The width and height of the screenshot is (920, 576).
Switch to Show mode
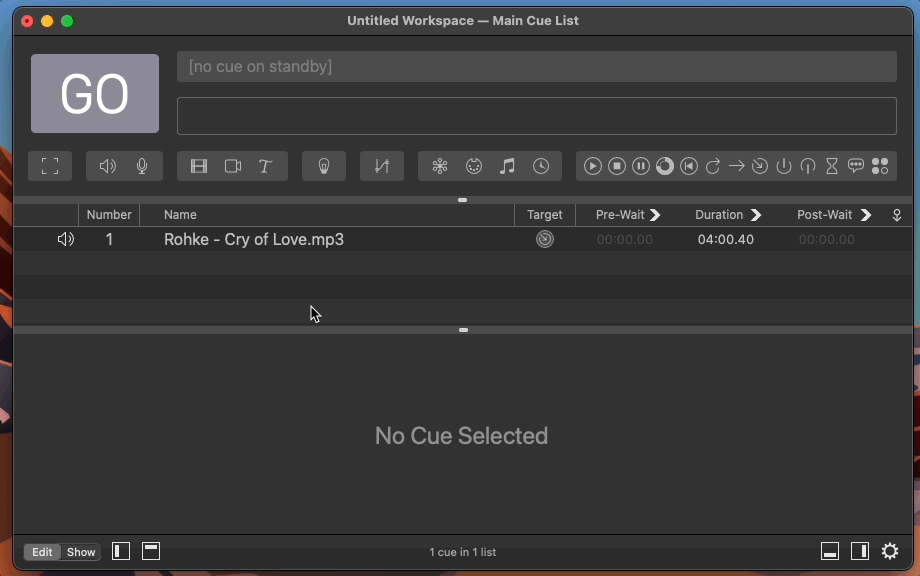tap(81, 552)
